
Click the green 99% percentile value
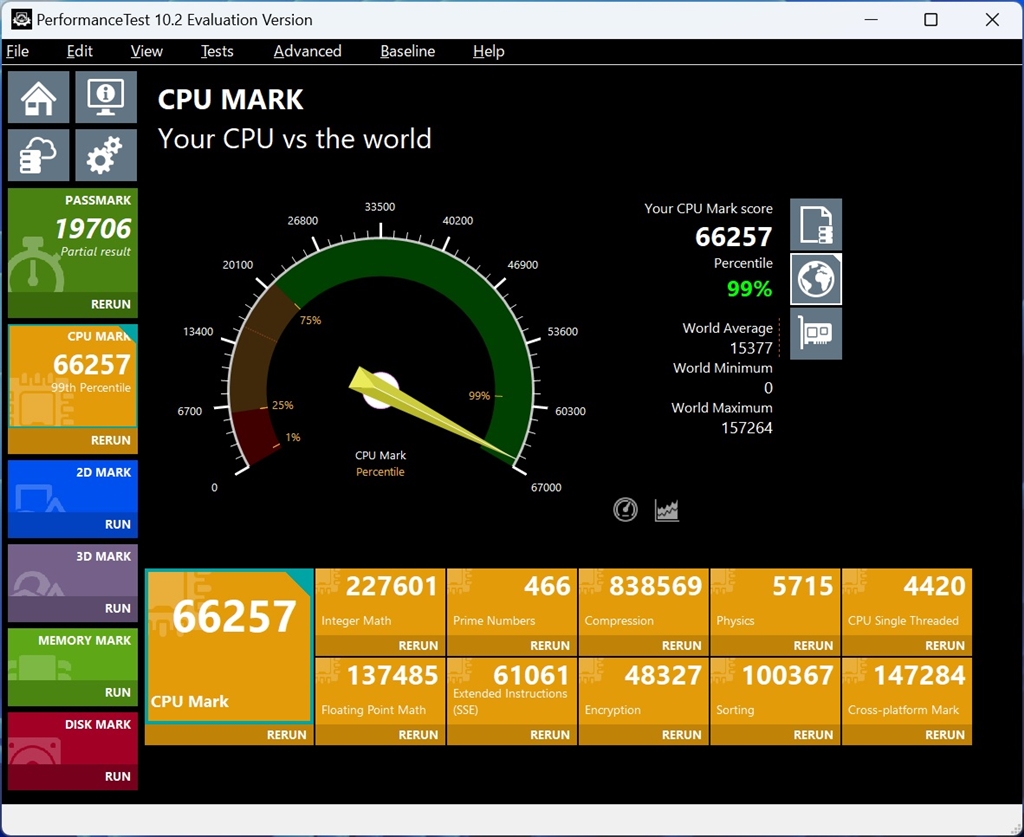click(749, 289)
